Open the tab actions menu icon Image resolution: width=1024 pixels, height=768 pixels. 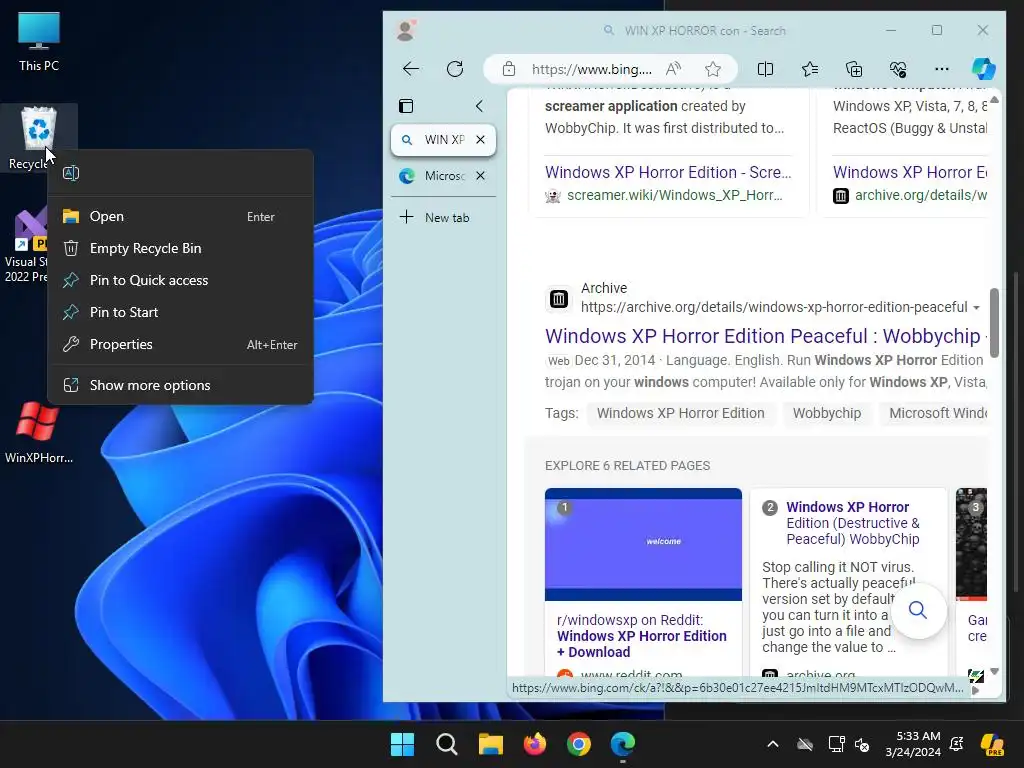(406, 106)
